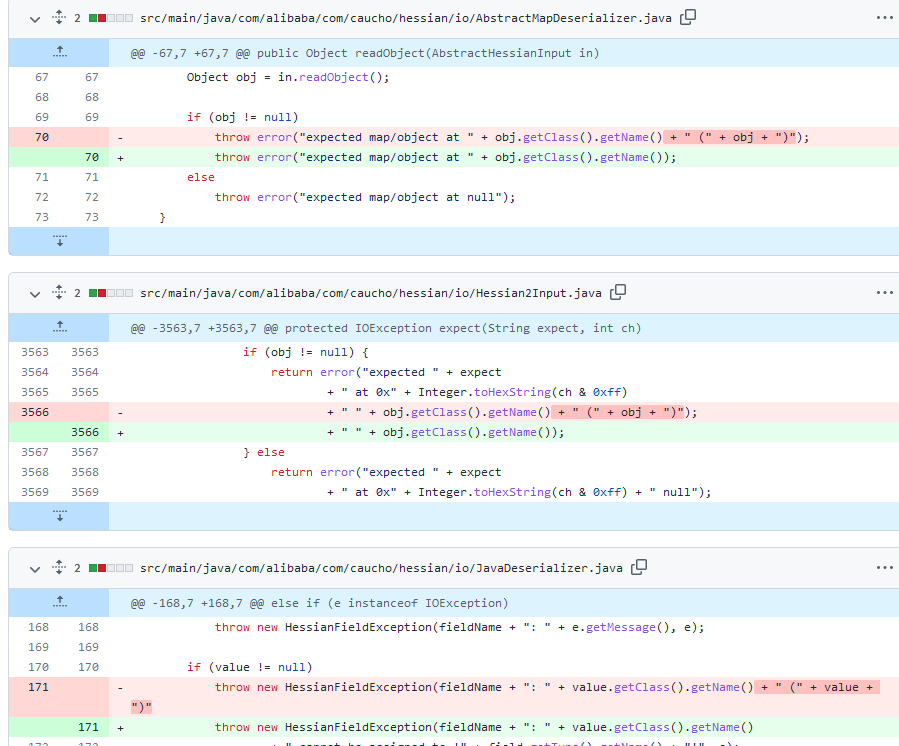Click line 71 'else' keyword

pos(201,177)
